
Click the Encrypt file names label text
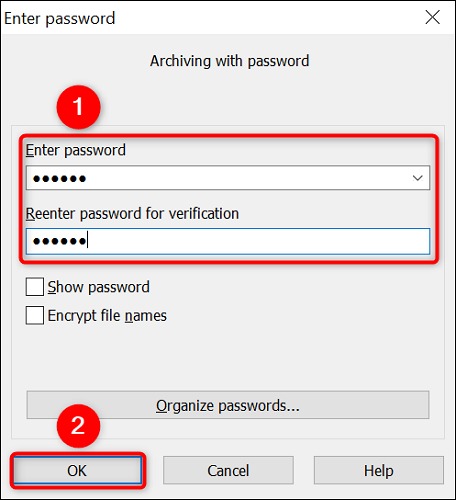click(107, 316)
